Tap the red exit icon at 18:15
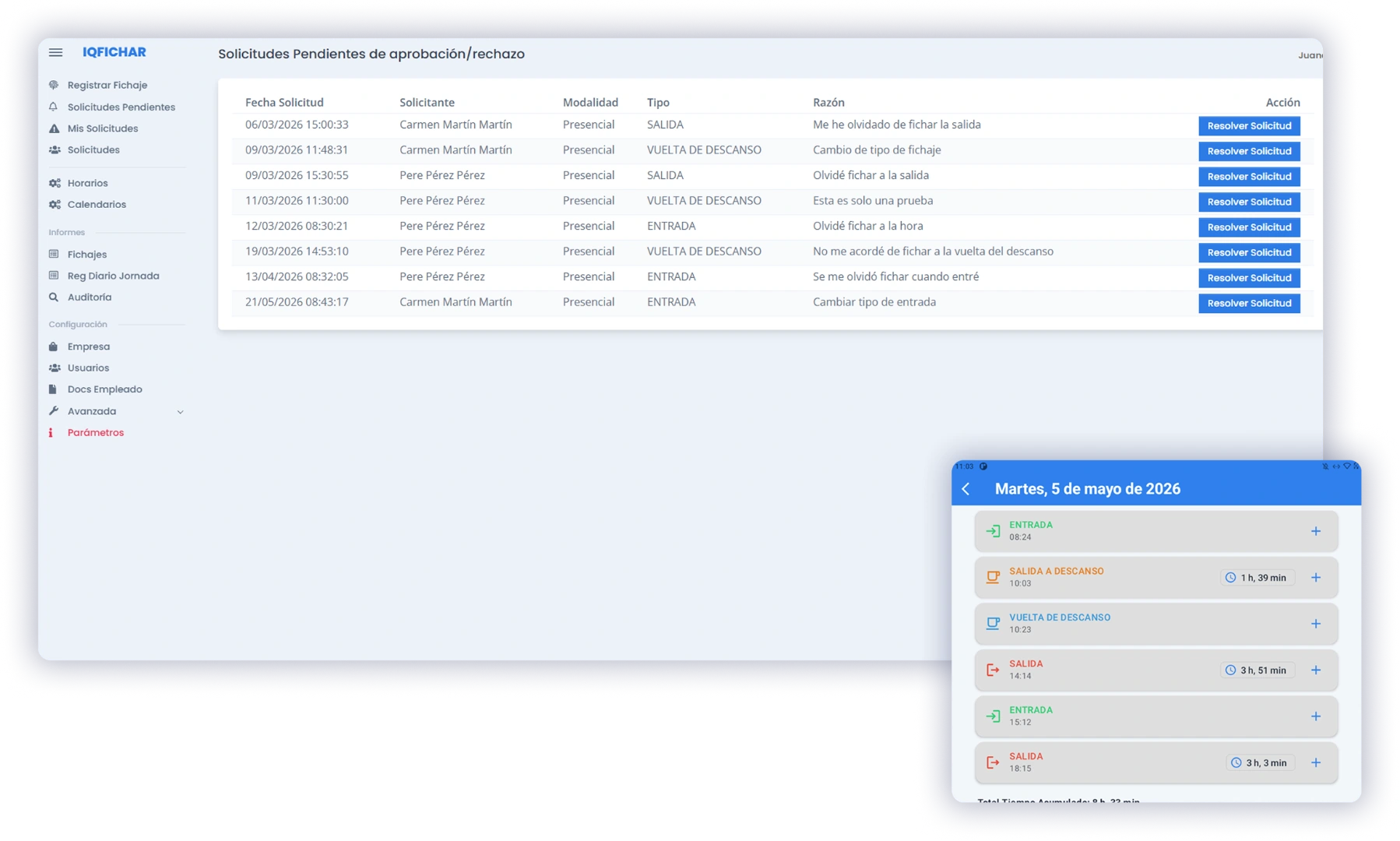The height and width of the screenshot is (841, 1400). (x=993, y=762)
